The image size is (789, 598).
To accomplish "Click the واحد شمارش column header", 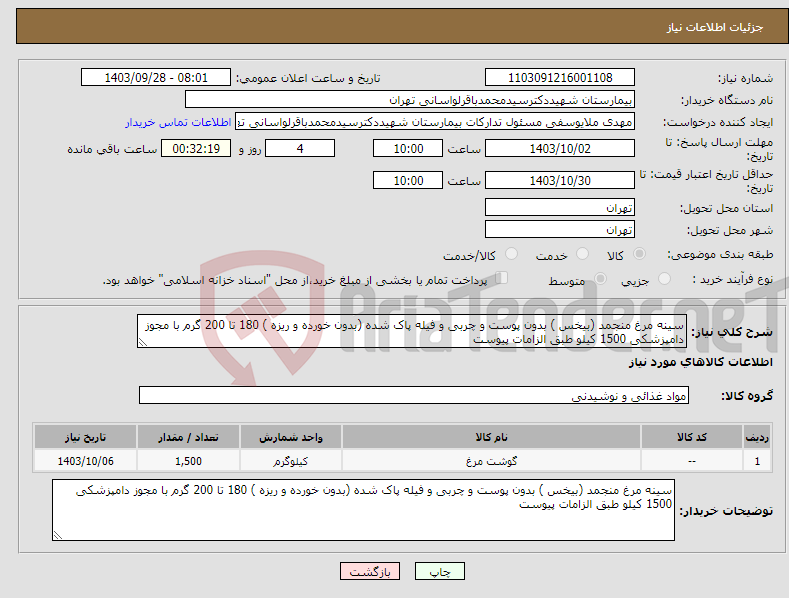I will pyautogui.click(x=290, y=437).
